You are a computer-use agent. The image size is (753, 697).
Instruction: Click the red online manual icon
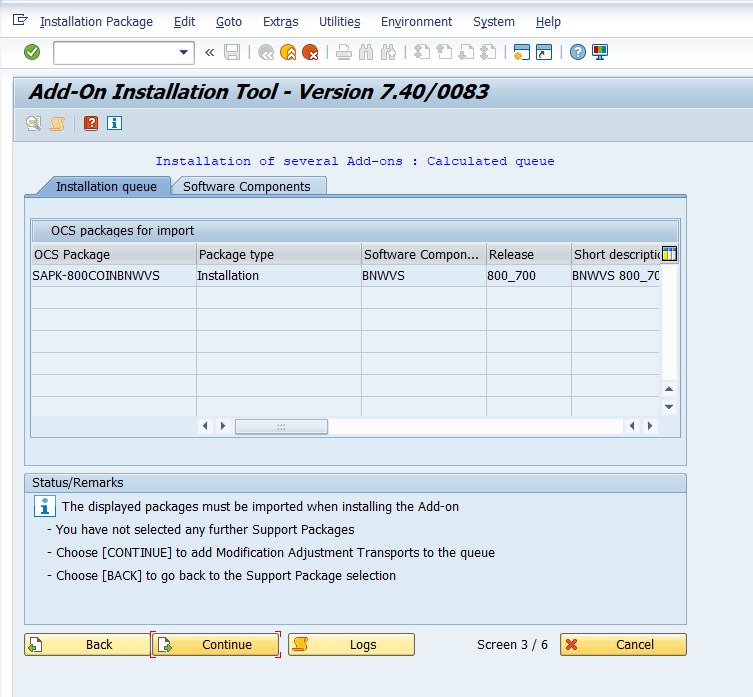91,123
